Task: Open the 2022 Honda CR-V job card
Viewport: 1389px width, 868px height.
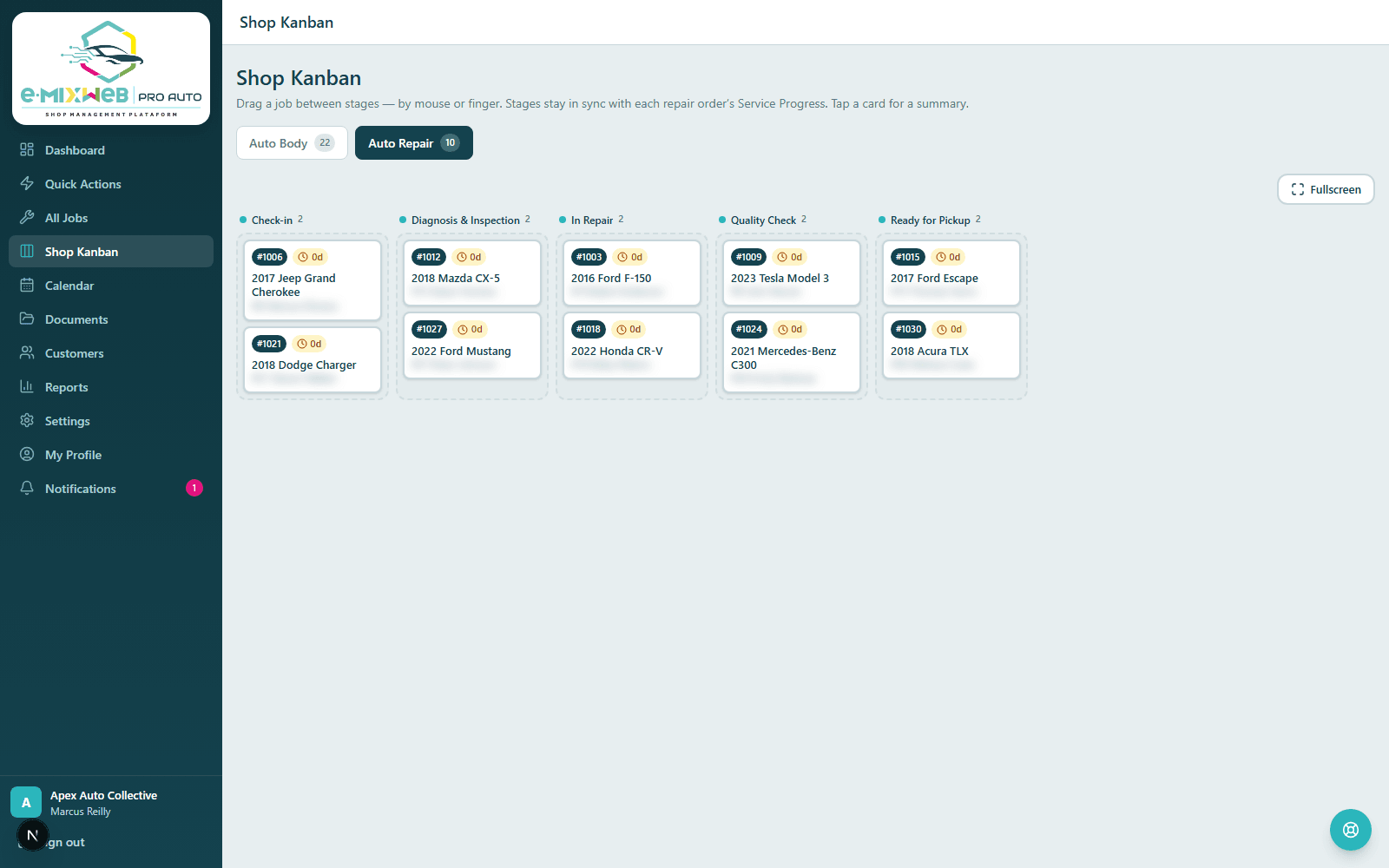Action: pyautogui.click(x=632, y=345)
